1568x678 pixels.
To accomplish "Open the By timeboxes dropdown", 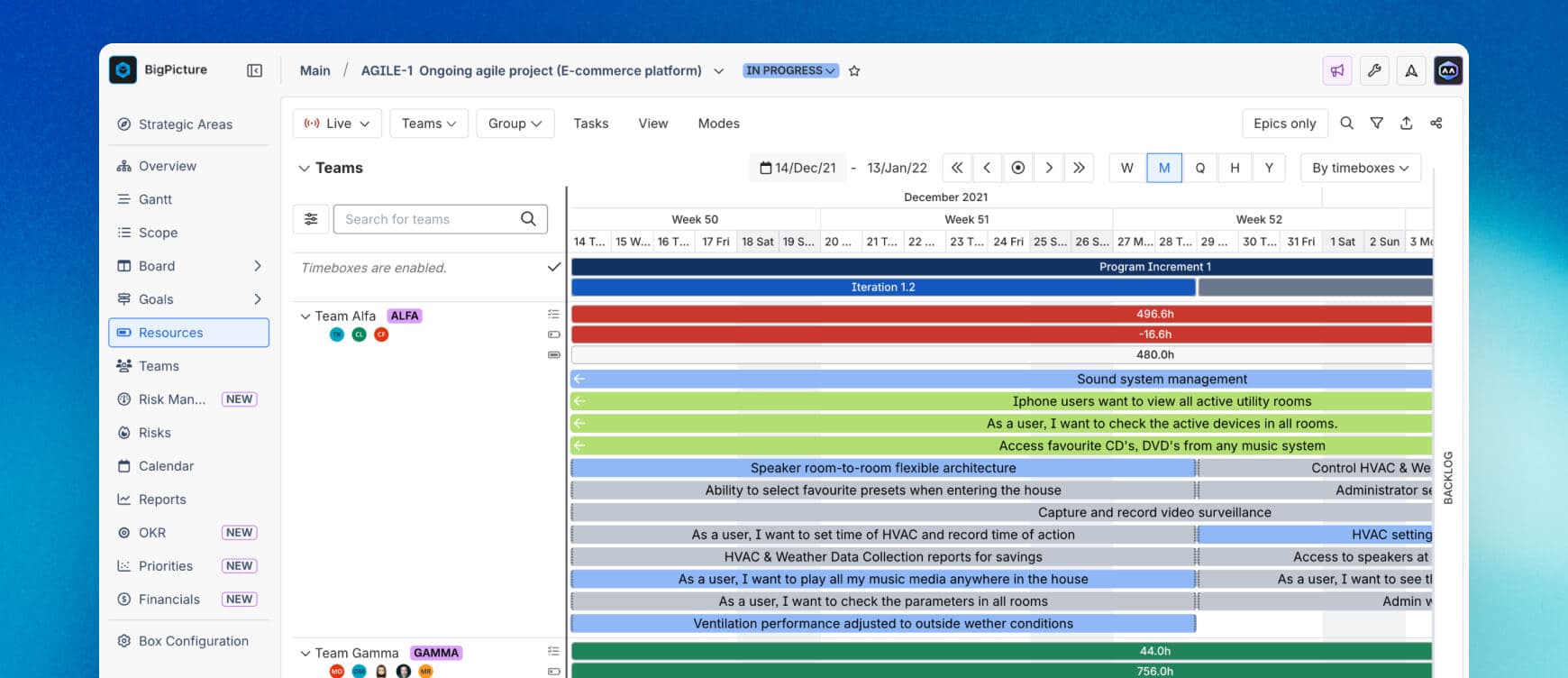I will (x=1361, y=168).
